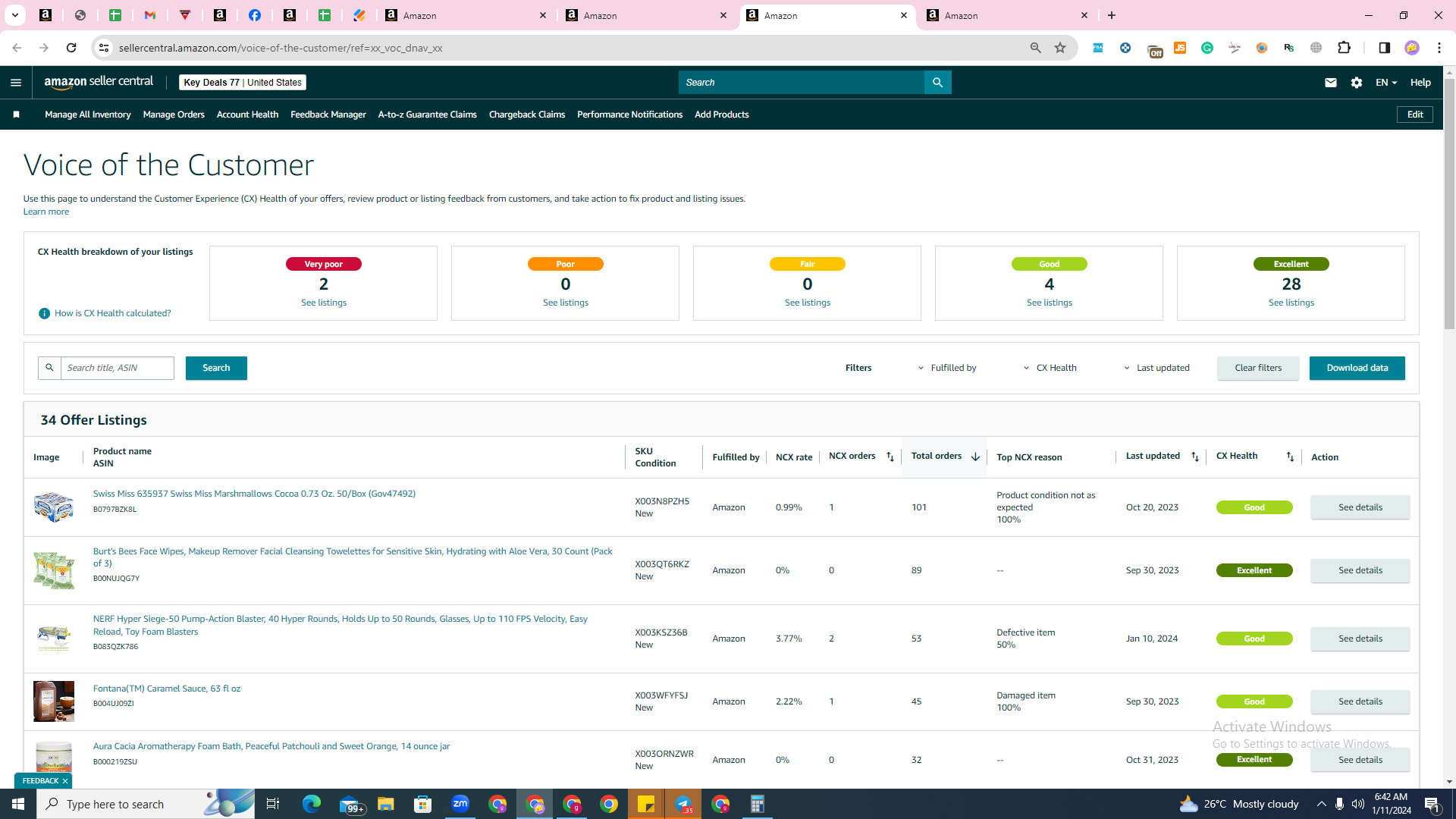Open Manage All Inventory menu item
Image resolution: width=1456 pixels, height=819 pixels.
pos(88,115)
